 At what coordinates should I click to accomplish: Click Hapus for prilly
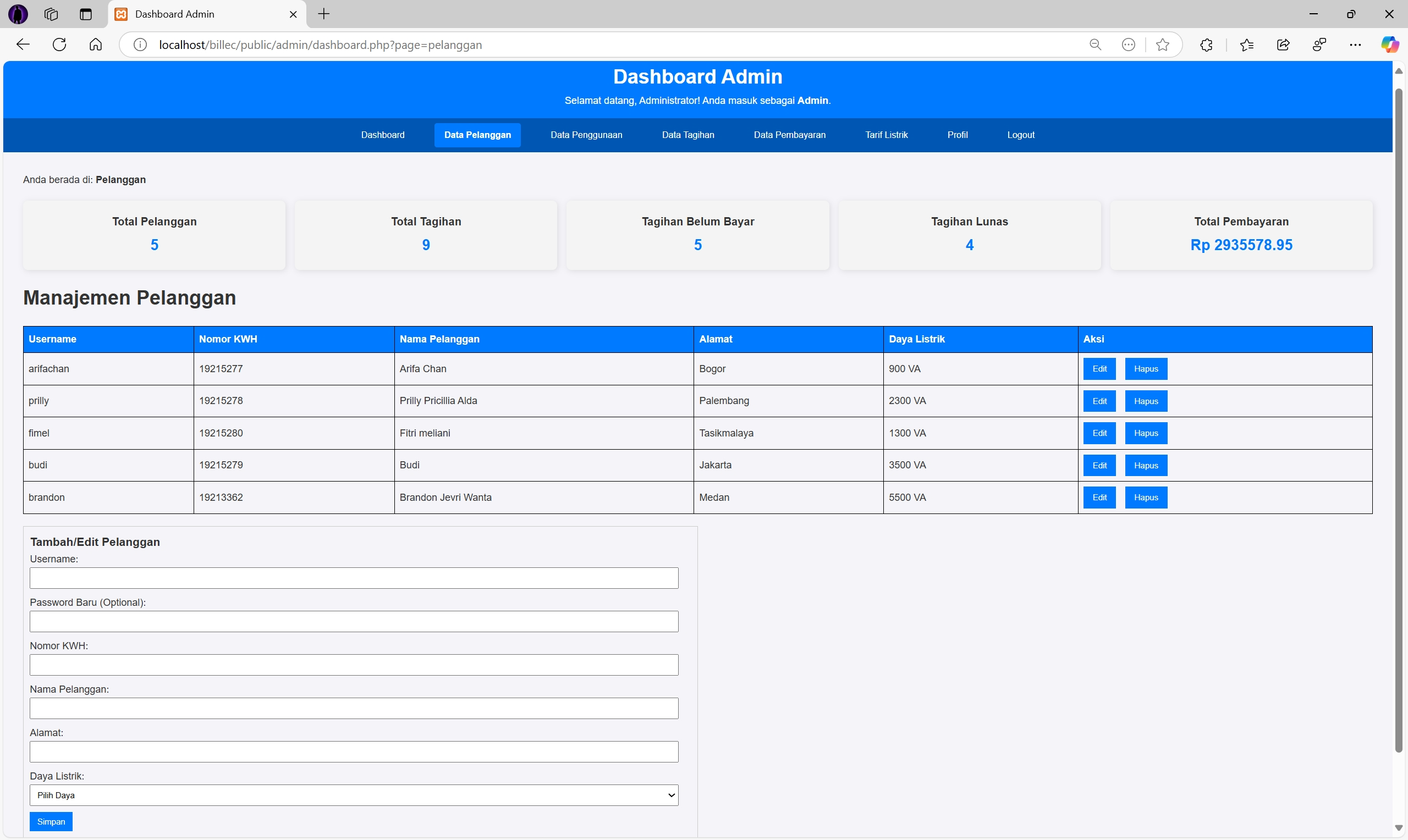point(1145,401)
